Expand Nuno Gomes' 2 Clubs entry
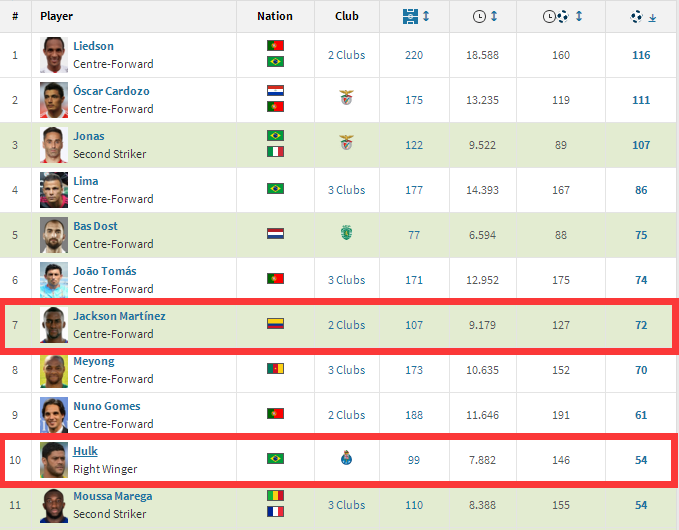The height and width of the screenshot is (530, 679). [x=346, y=414]
